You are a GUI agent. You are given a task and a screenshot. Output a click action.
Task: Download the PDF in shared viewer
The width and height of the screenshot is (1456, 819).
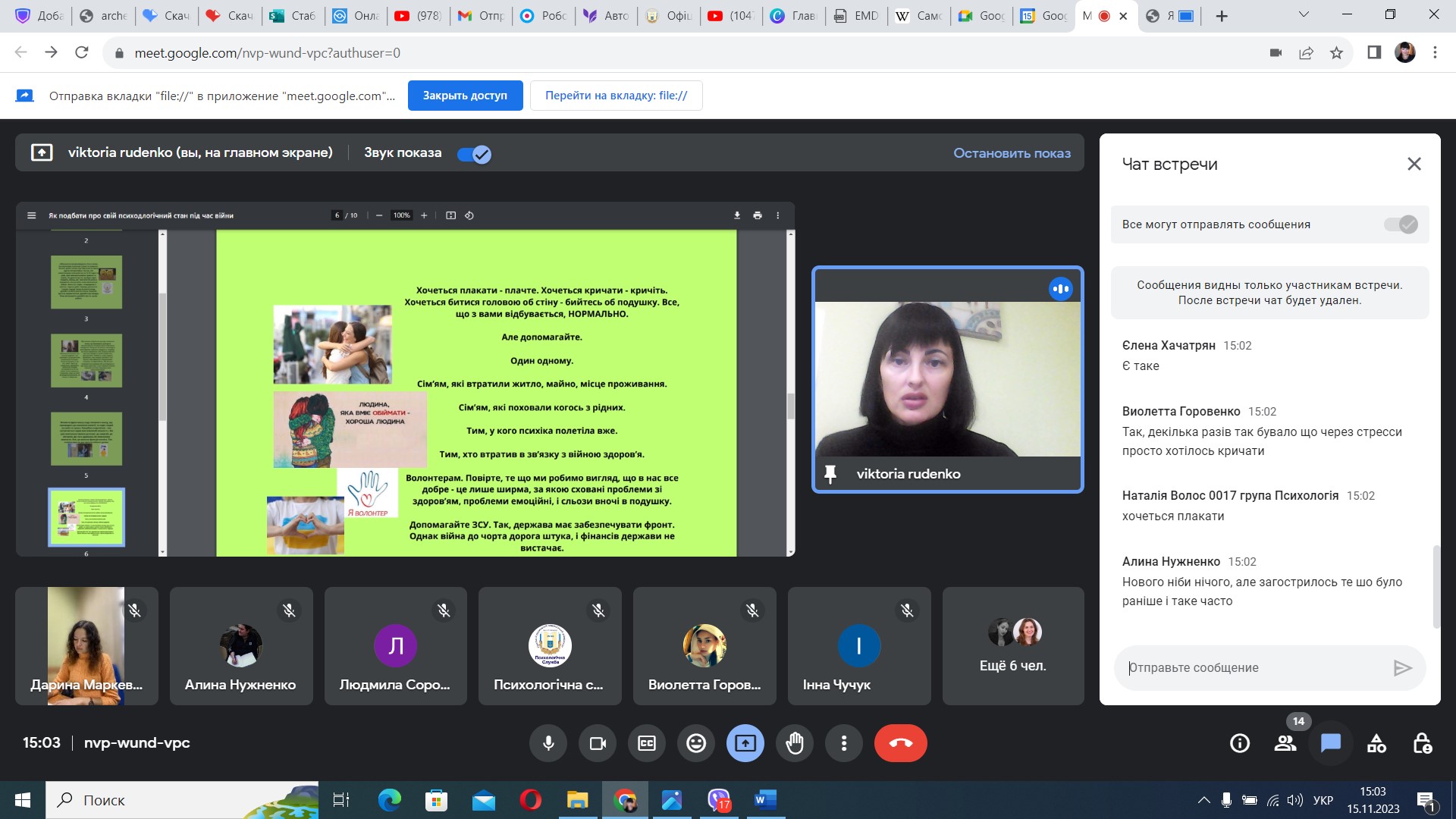(x=736, y=215)
